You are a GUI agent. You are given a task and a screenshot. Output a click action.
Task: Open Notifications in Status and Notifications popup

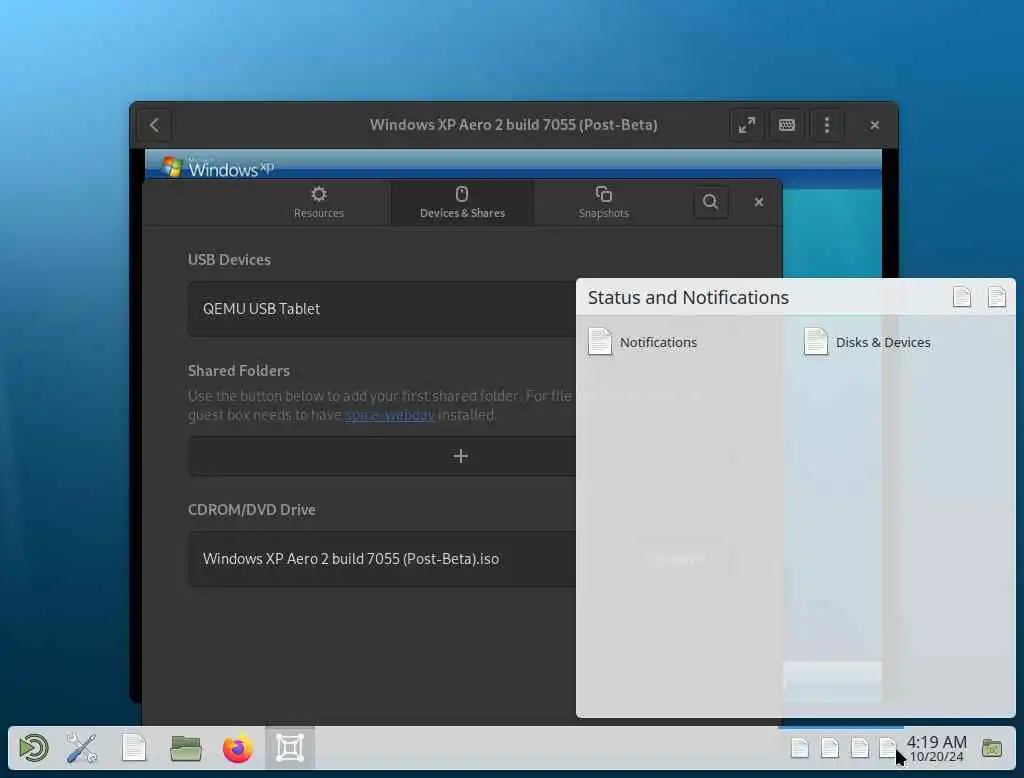tap(643, 342)
